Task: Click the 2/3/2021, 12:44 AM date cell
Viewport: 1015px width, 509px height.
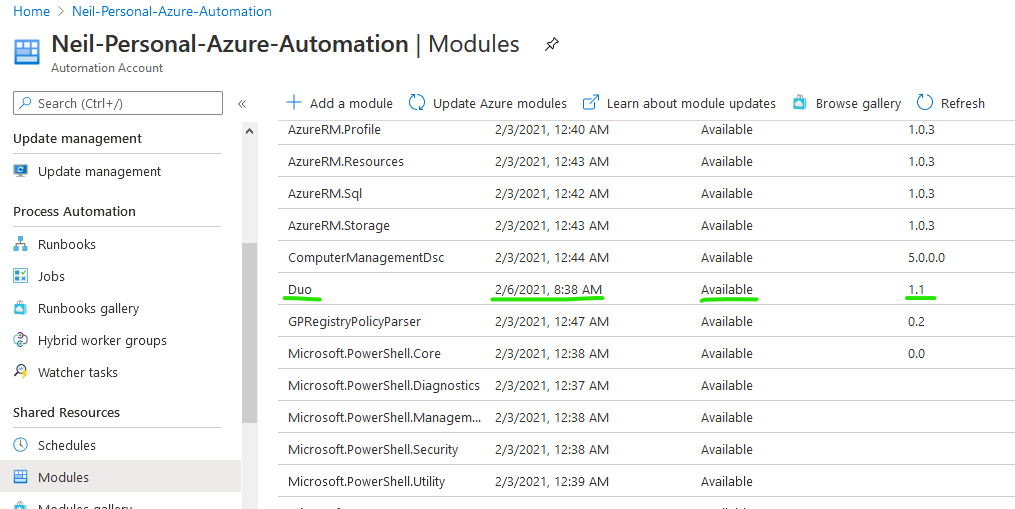Action: [552, 257]
